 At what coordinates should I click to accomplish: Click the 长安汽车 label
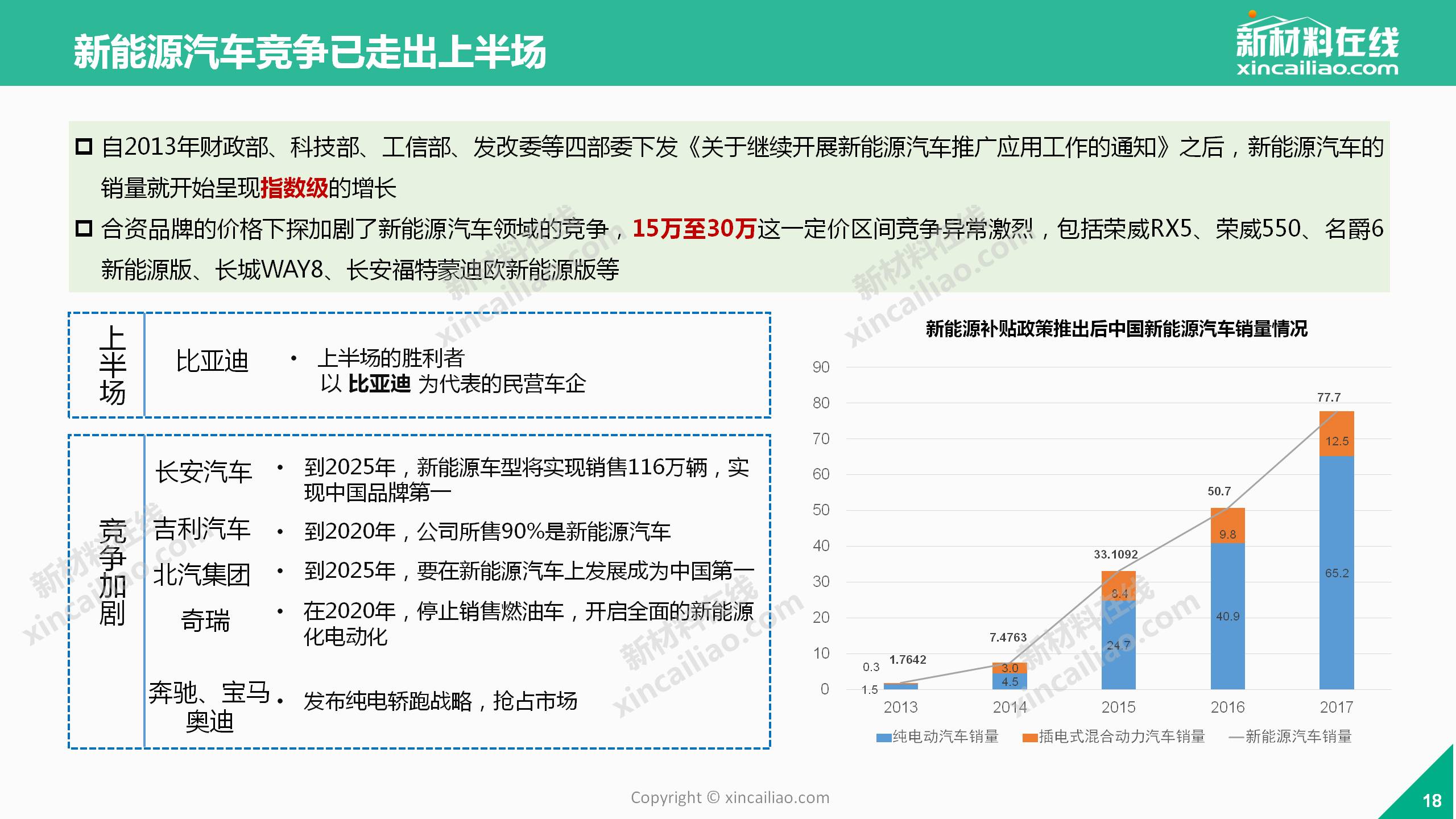pyautogui.click(x=204, y=472)
